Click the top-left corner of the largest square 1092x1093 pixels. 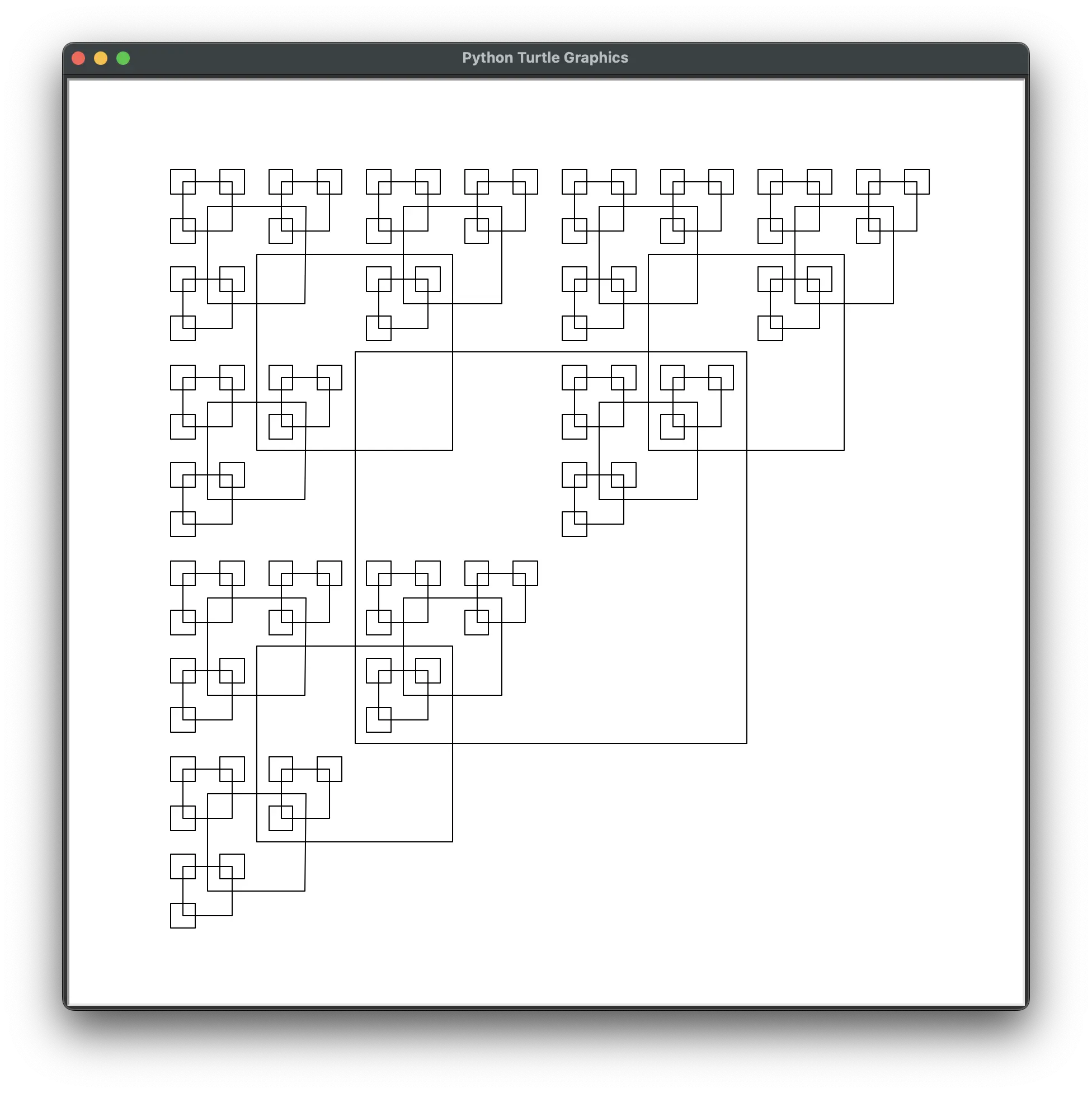(355, 352)
